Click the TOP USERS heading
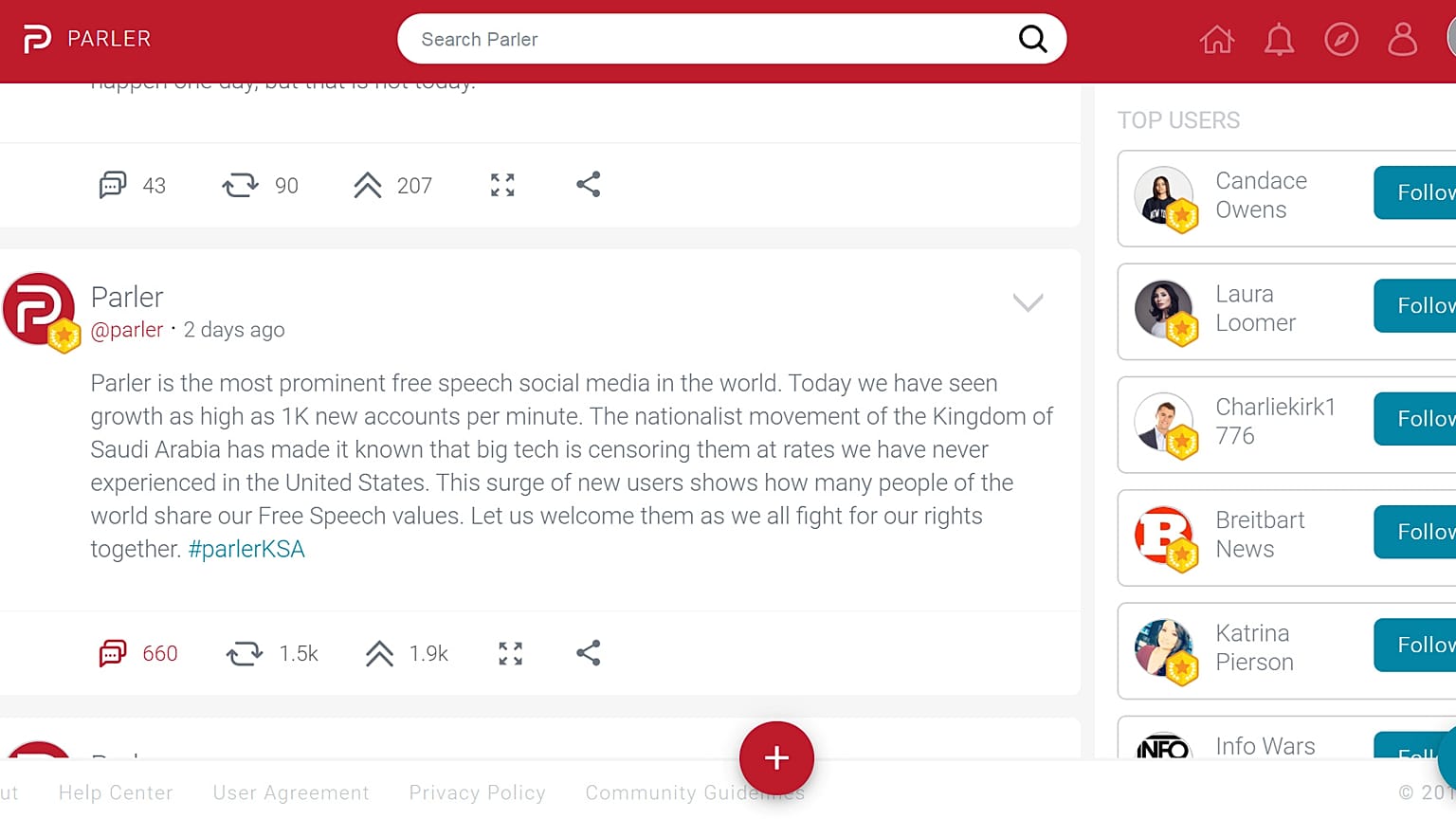Viewport: 1456px width, 819px height. point(1178,120)
